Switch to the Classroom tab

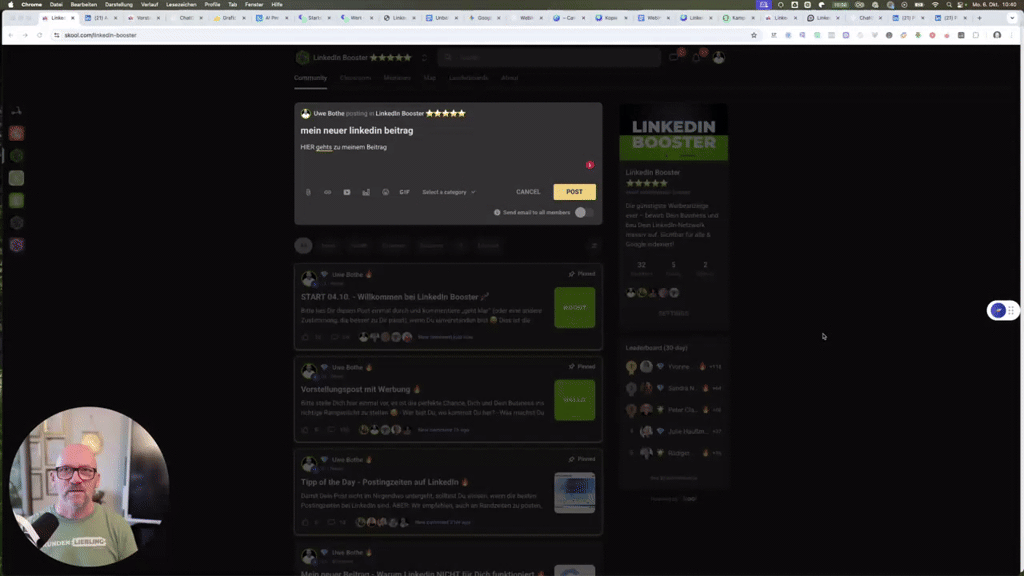pos(355,78)
